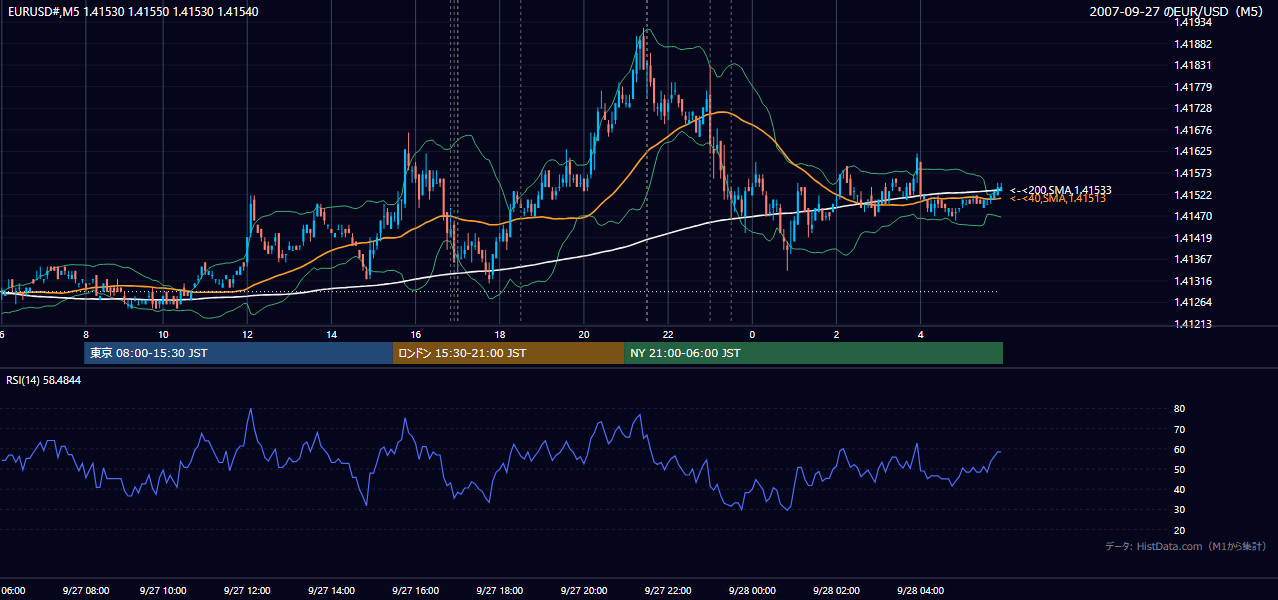The width and height of the screenshot is (1278, 600).
Task: Click the 9/28 00:00 time axis label
Action: [x=752, y=590]
